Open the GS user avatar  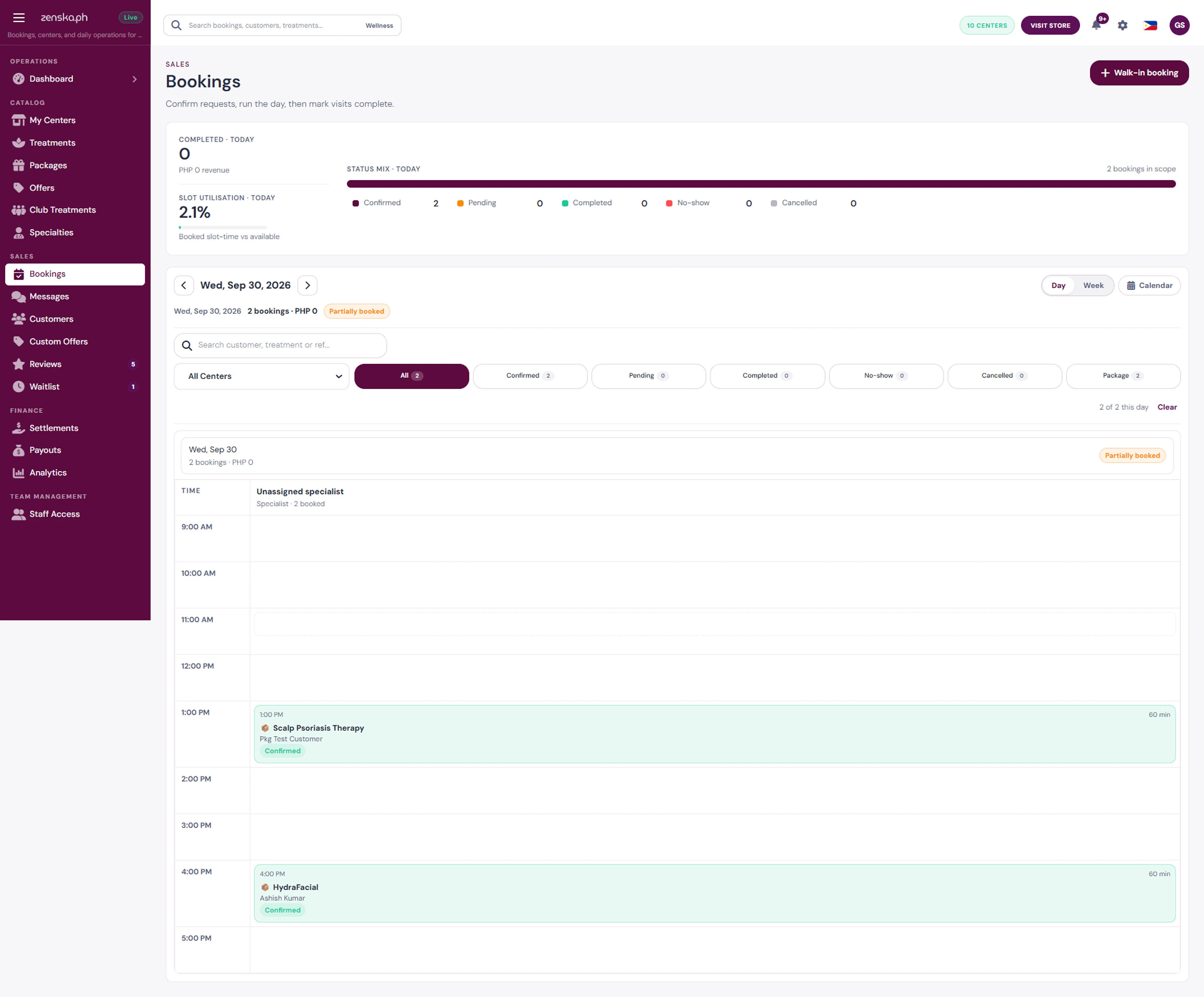click(1179, 25)
